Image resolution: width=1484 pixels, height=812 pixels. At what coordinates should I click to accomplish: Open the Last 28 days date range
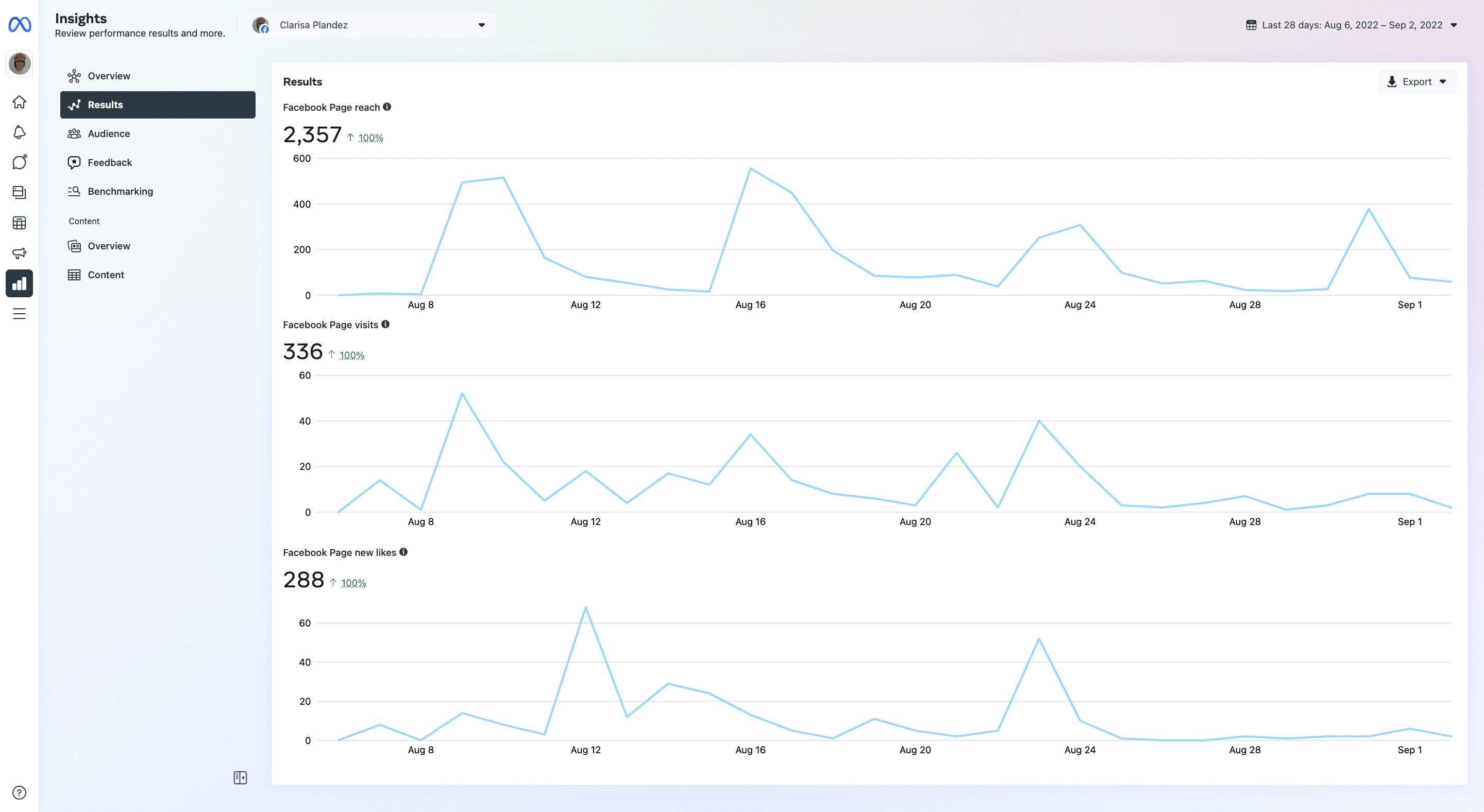pos(1352,25)
